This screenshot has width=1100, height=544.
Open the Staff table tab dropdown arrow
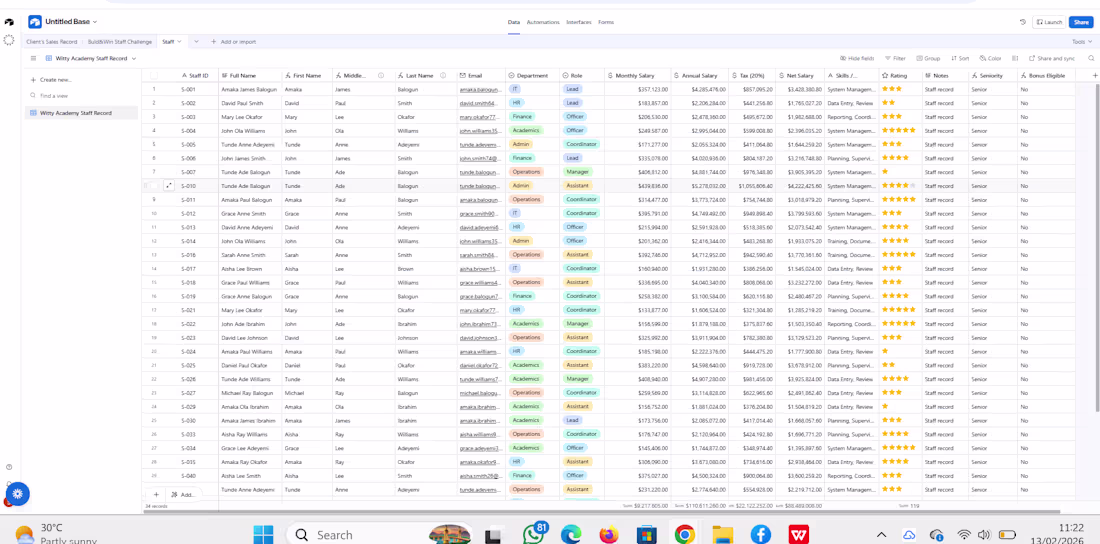pos(179,42)
